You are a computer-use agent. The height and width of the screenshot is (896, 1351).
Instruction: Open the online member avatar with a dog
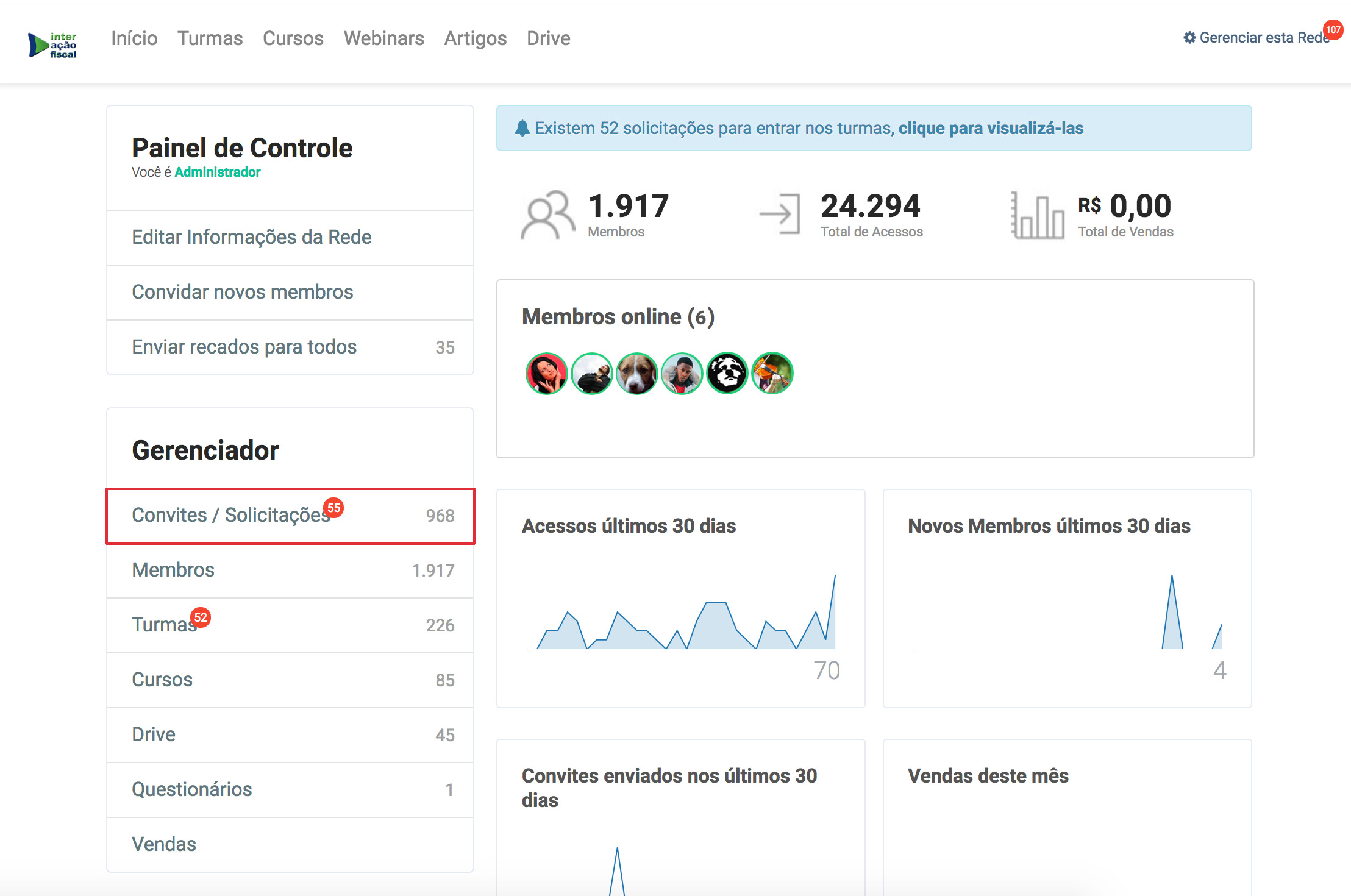pos(636,373)
